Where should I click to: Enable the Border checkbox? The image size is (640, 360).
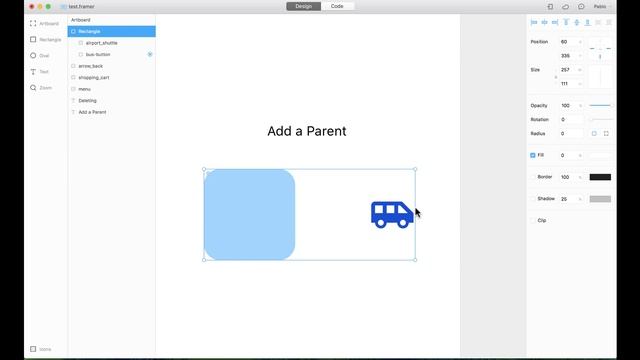click(x=533, y=177)
